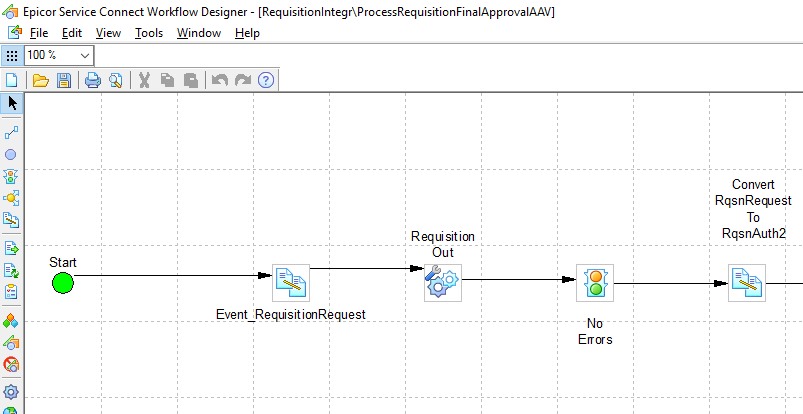Select Convert RqsnRequest To RqsnAuth2 node
The image size is (803, 414).
coord(747,283)
